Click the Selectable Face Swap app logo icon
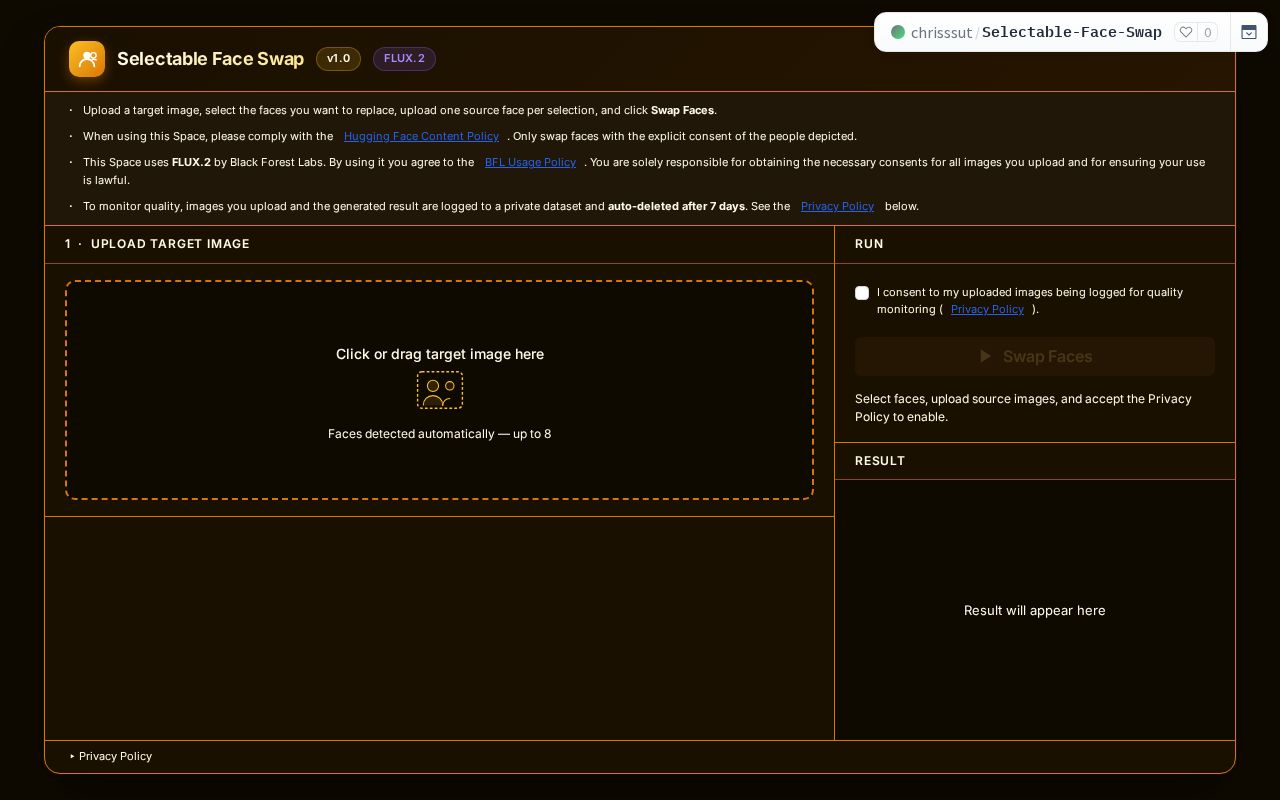Image resolution: width=1280 pixels, height=800 pixels. 87,59
